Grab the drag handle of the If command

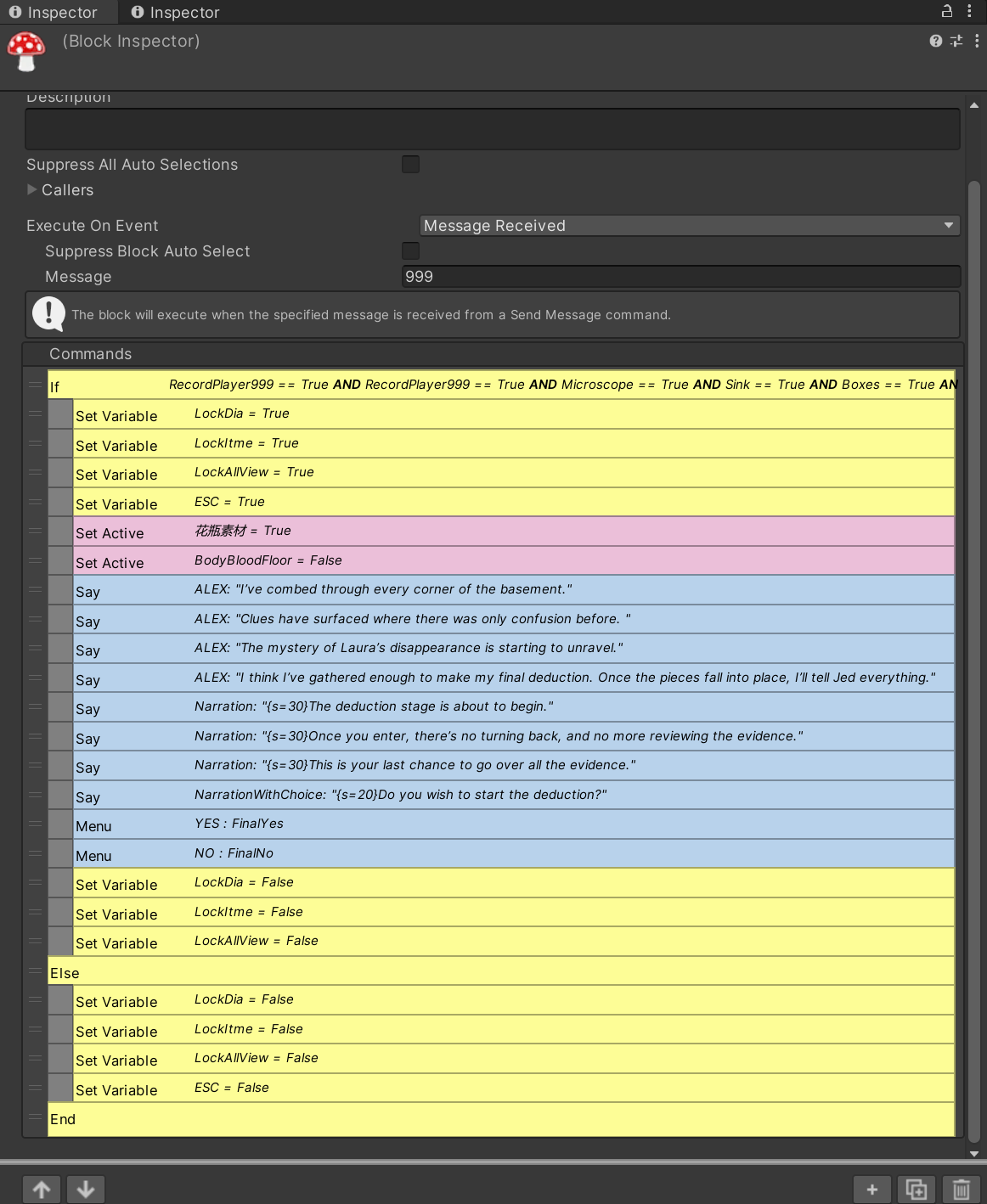pos(35,385)
